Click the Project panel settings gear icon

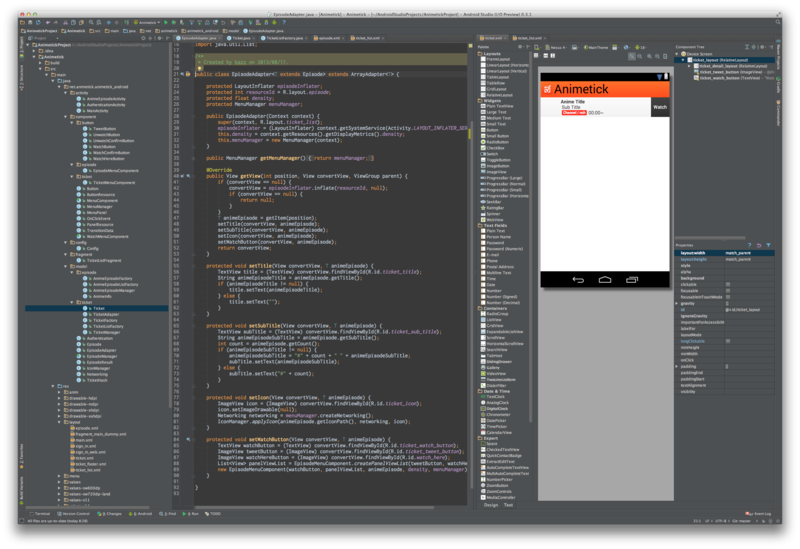159,38
